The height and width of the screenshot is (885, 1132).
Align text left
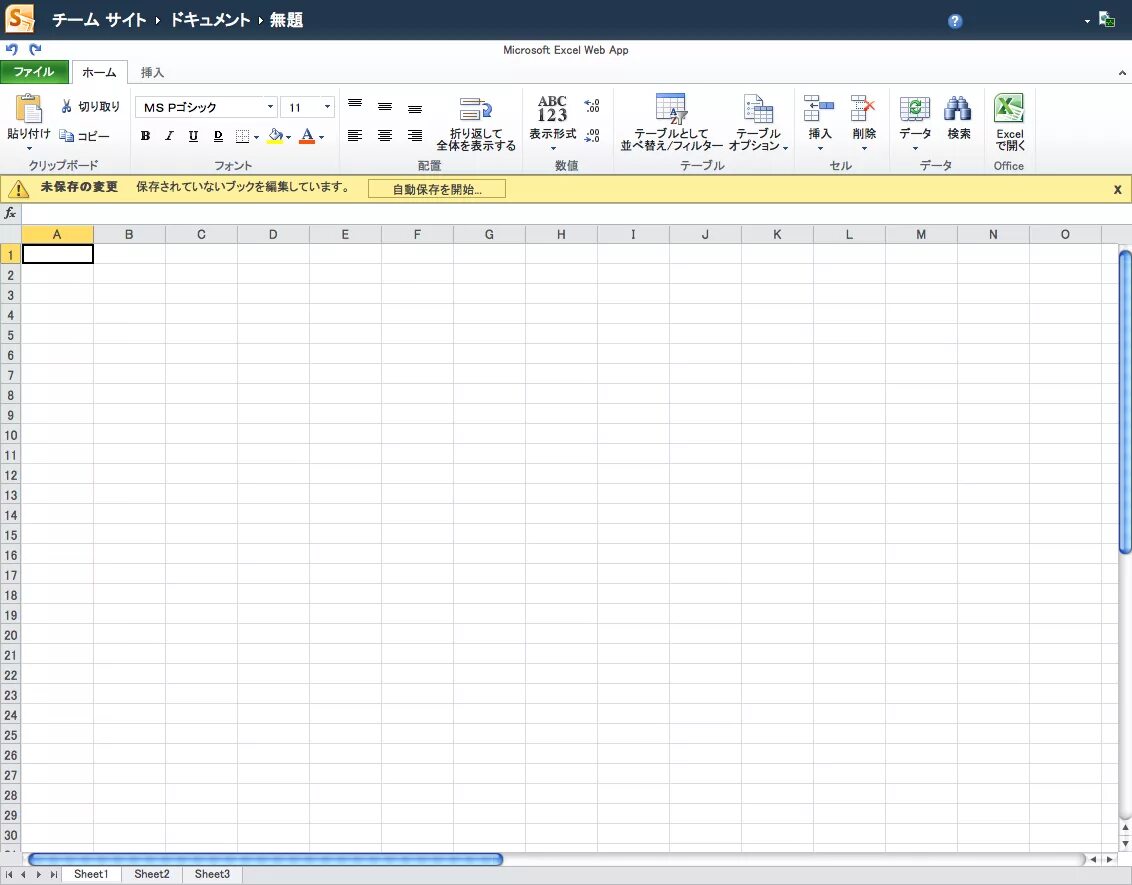pos(354,136)
